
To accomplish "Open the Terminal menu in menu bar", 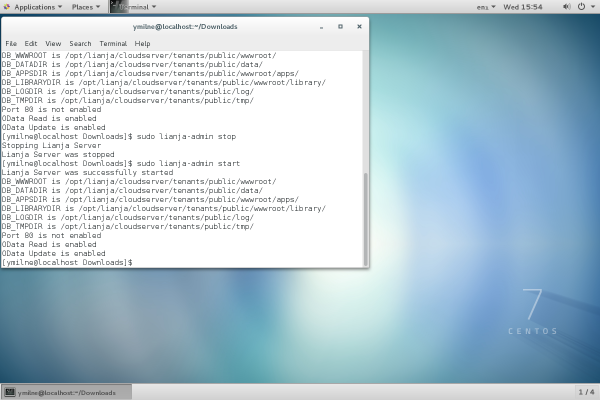I will (113, 43).
